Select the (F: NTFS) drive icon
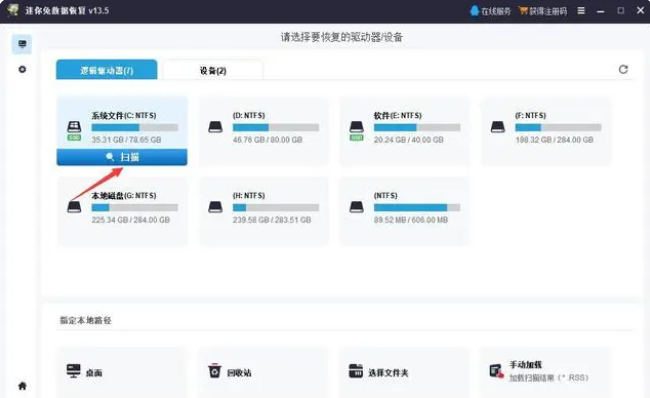Viewport: 650px width, 398px height. pos(497,127)
